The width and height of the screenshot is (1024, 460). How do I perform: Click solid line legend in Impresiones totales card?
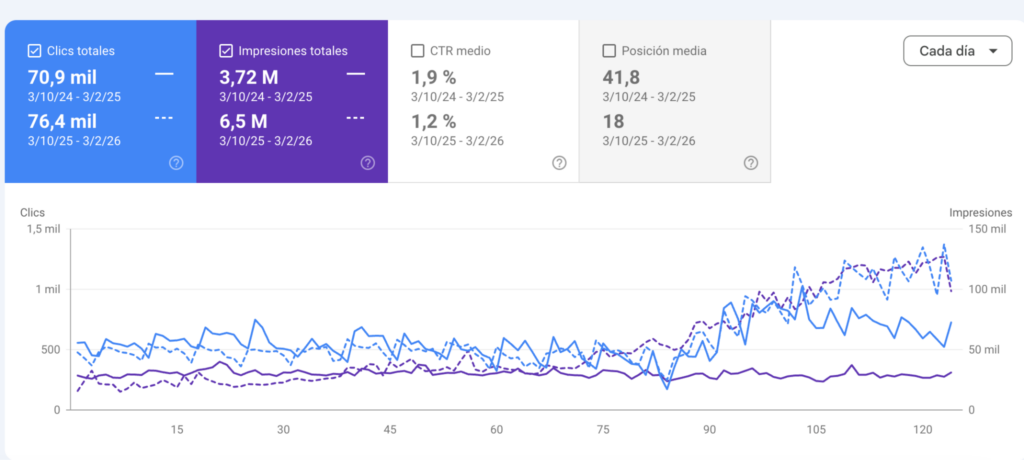356,74
